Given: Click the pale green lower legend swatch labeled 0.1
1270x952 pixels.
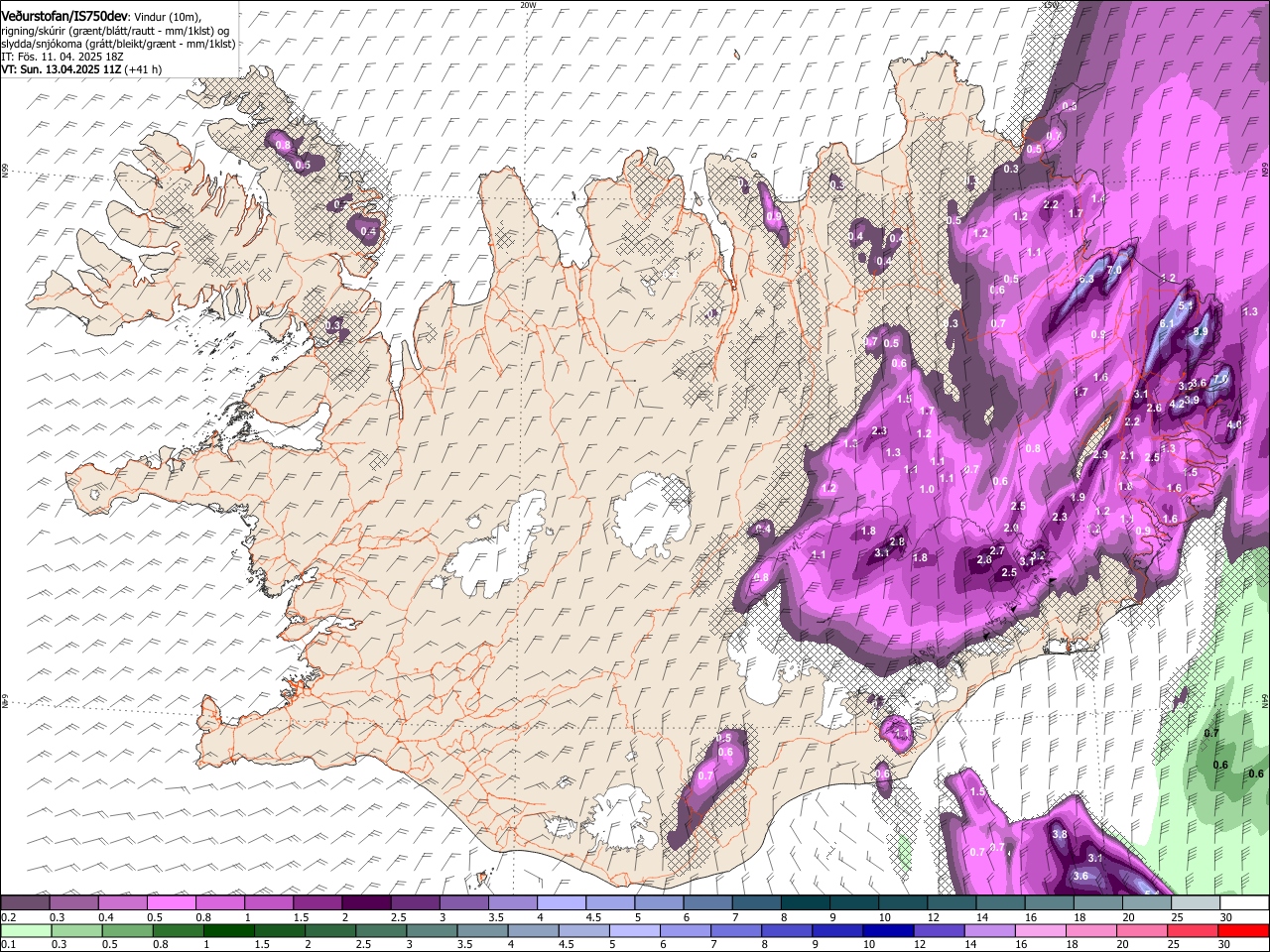Looking at the screenshot, I should pos(25,930).
